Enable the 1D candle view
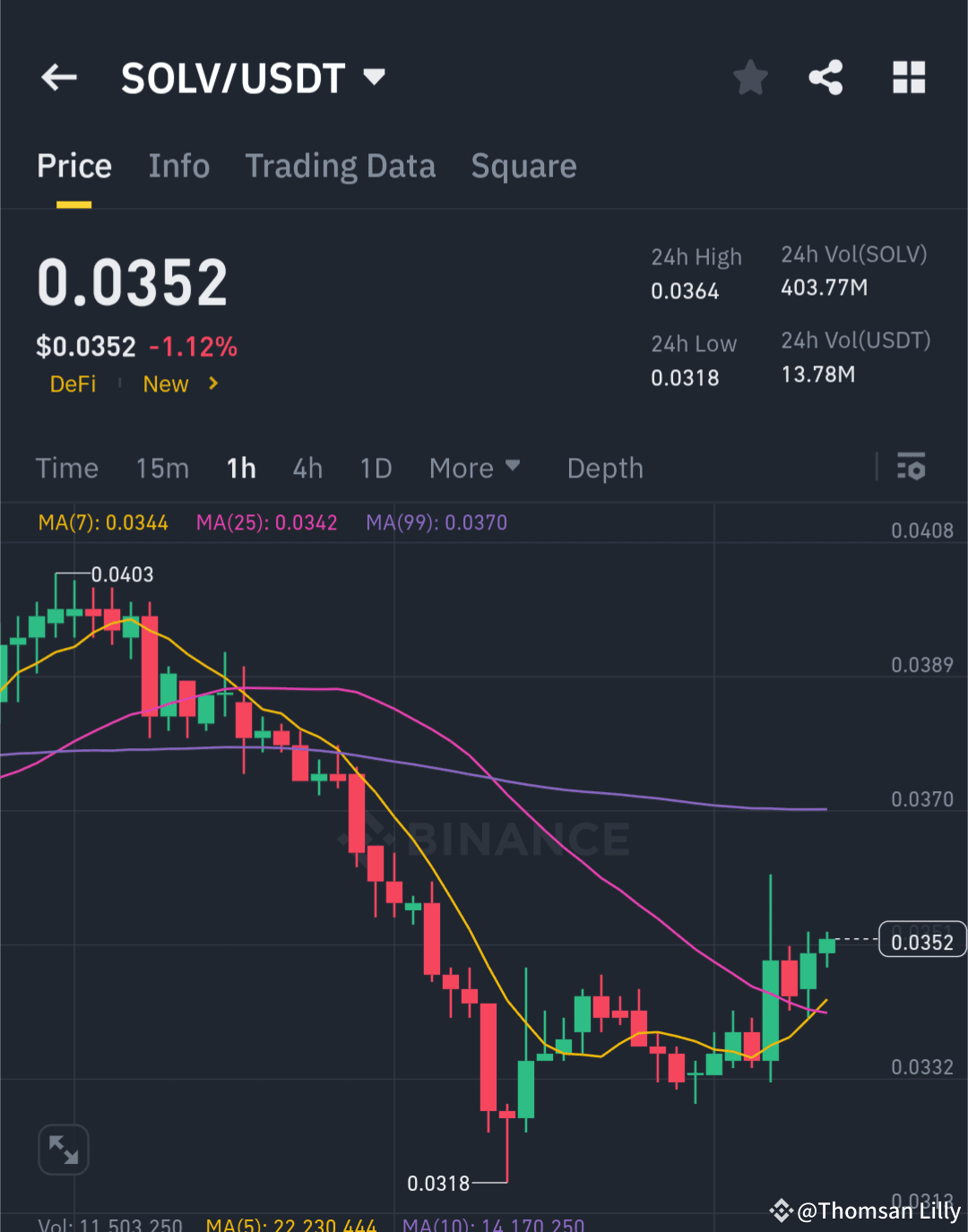Viewport: 968px width, 1232px height. 376,467
